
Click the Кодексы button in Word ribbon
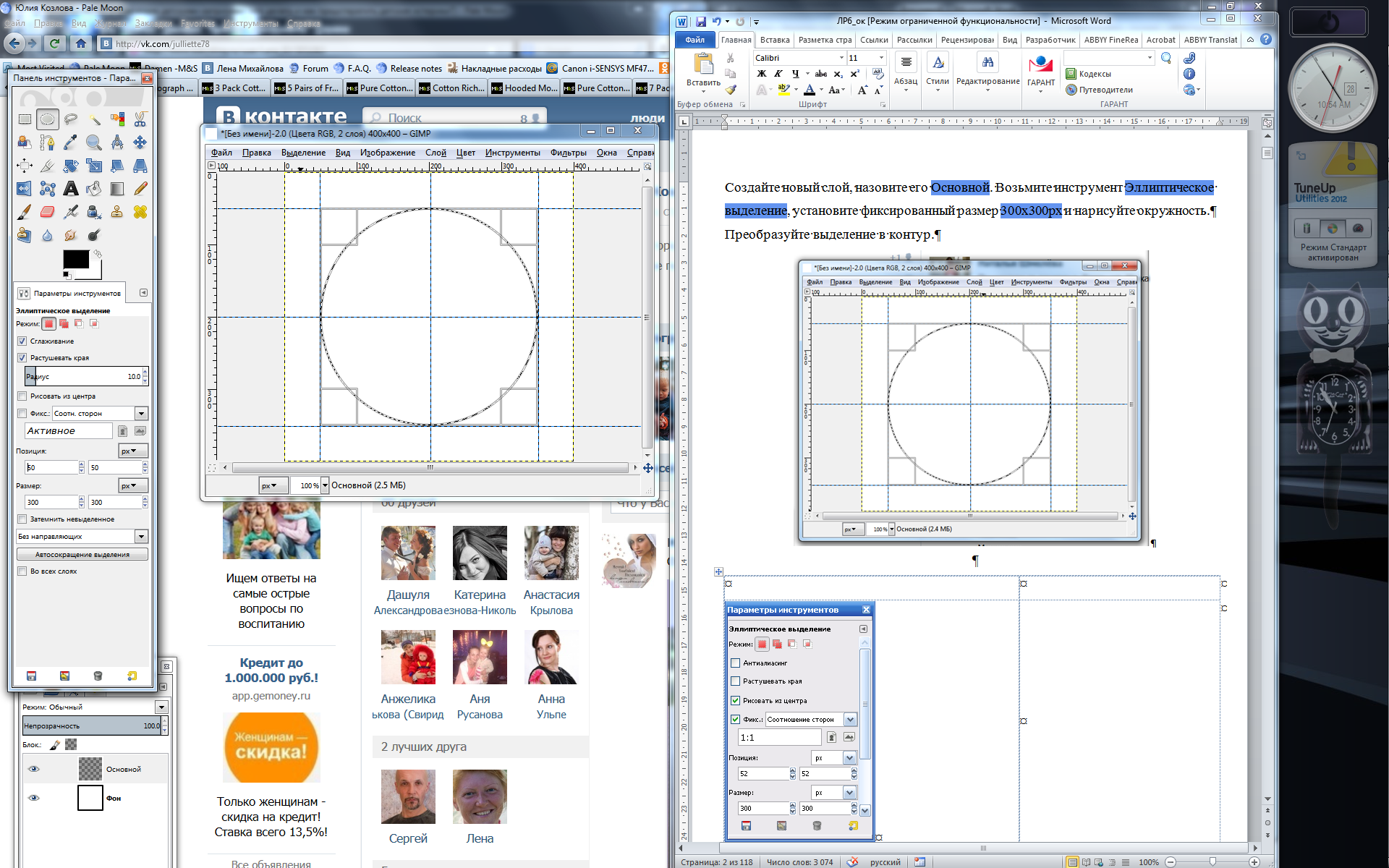(x=1089, y=74)
